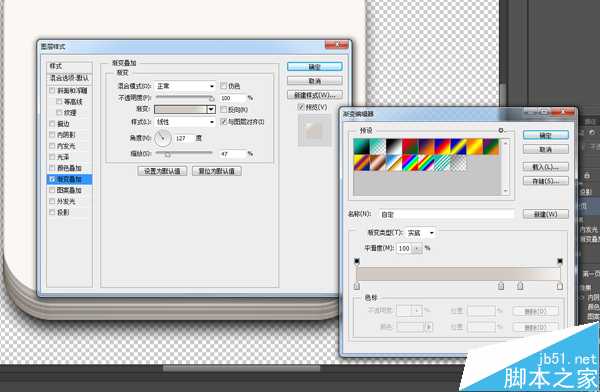The height and width of the screenshot is (392, 600).
Task: Click the 缩放 scale slider track
Action: (x=184, y=153)
